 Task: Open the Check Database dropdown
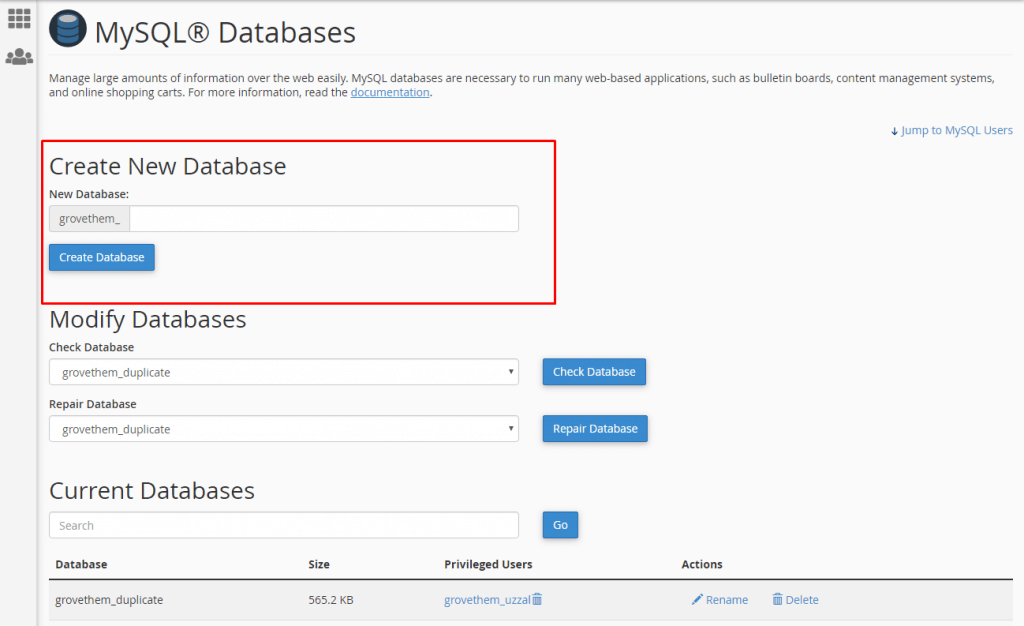[284, 372]
